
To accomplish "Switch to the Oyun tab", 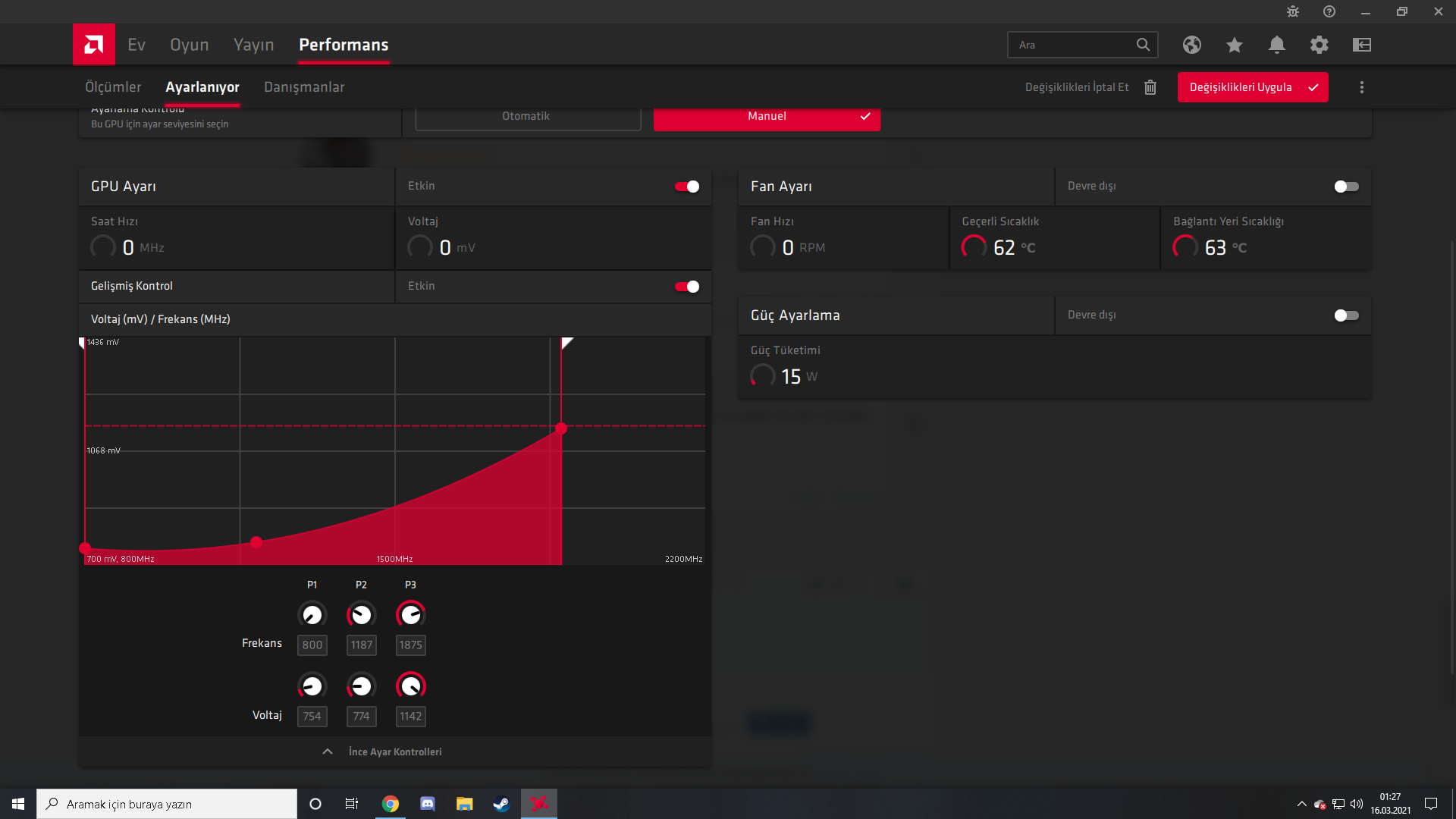I will click(189, 45).
